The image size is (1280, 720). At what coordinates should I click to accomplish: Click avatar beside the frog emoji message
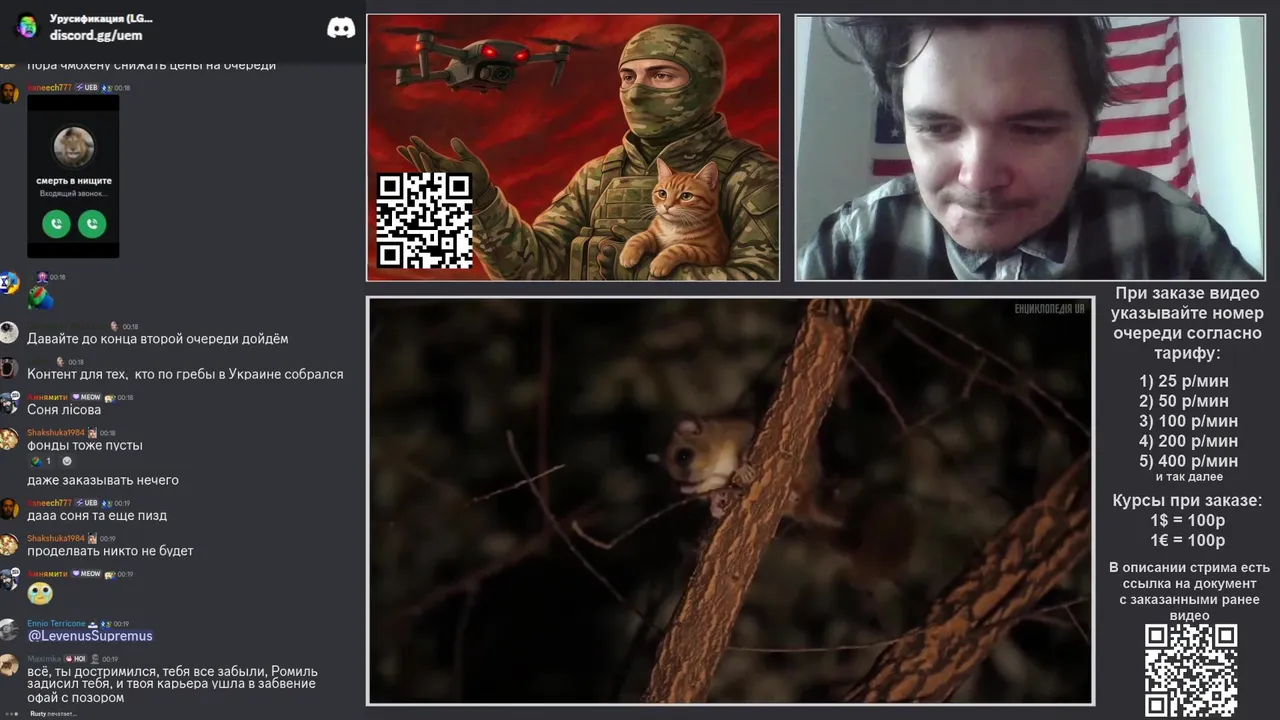pyautogui.click(x=9, y=283)
